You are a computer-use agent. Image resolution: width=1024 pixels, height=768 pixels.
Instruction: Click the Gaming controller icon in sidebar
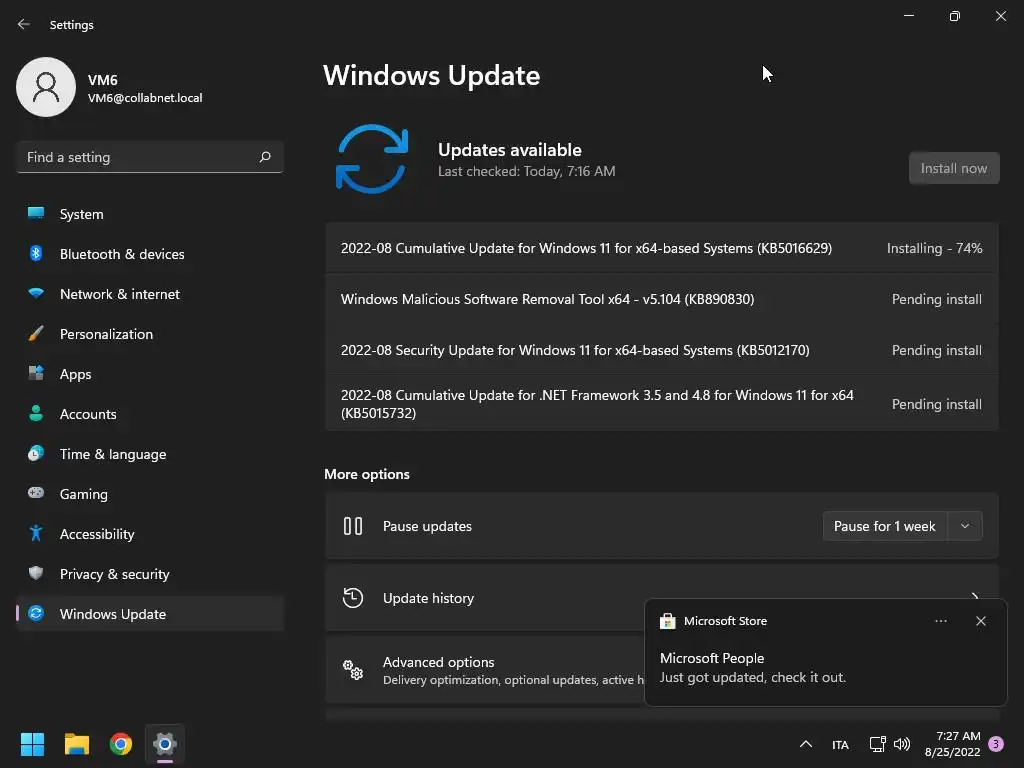tap(36, 493)
